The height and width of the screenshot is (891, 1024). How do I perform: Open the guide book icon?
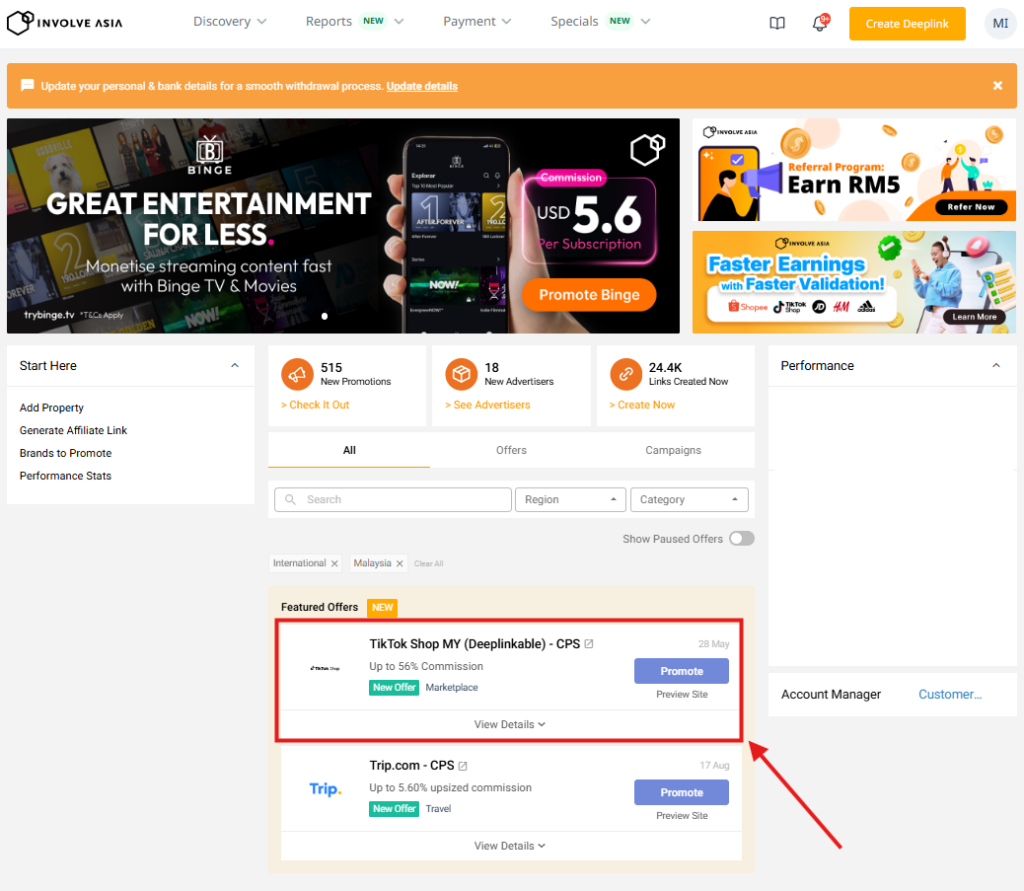(x=777, y=23)
